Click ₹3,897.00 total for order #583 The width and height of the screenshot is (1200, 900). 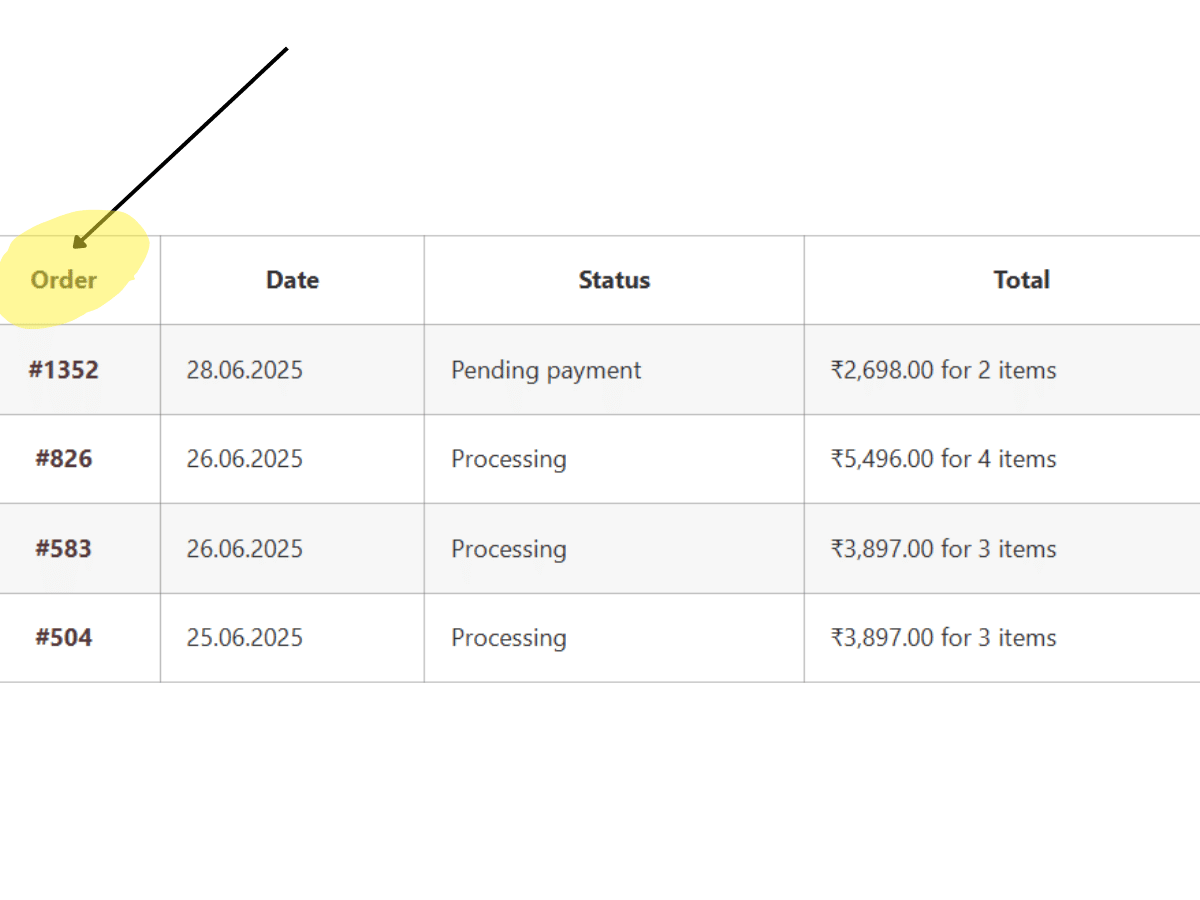click(x=943, y=549)
